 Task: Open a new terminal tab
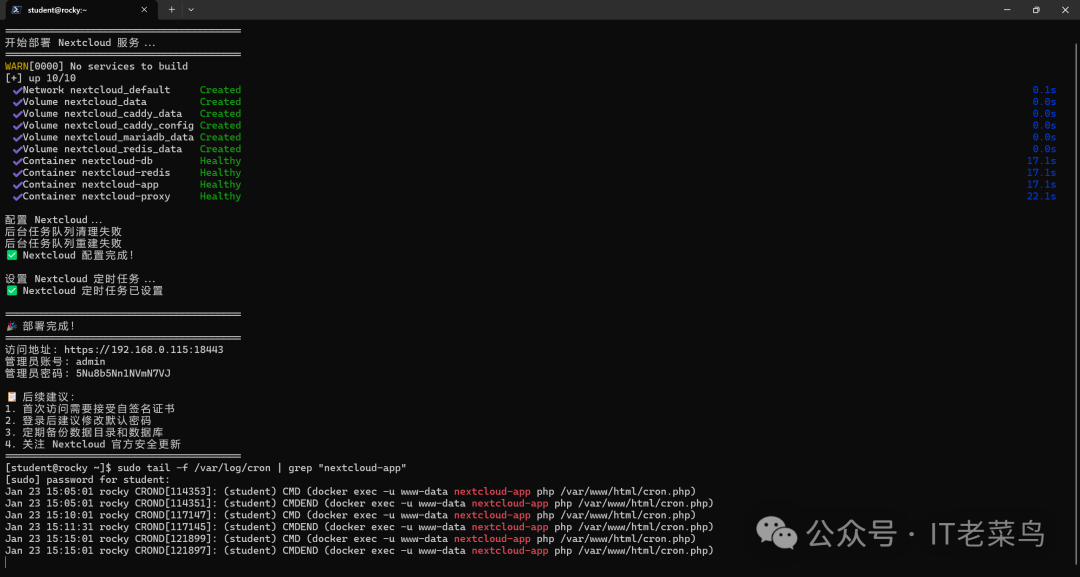click(x=172, y=10)
